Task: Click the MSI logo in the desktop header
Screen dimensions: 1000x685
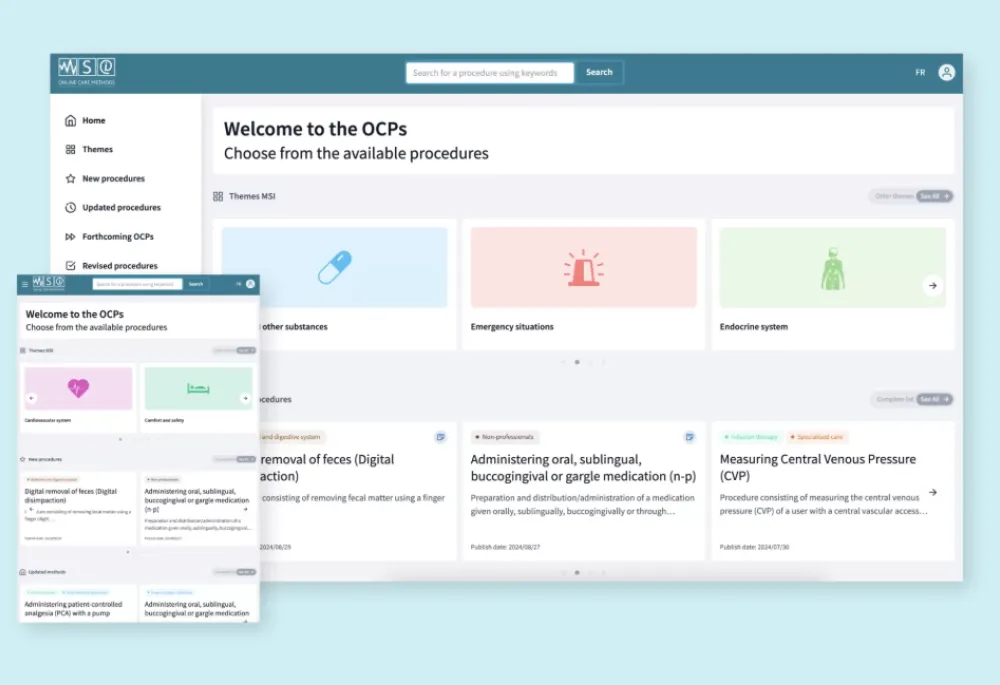Action: [x=87, y=71]
